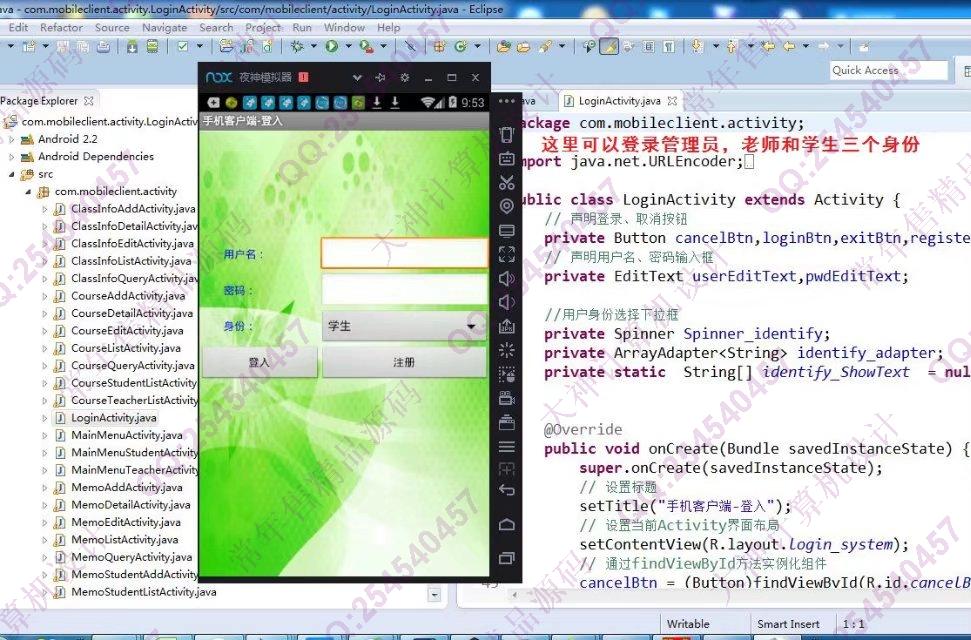Expand the Android Dependencies node
The height and width of the screenshot is (640, 971).
[12, 157]
